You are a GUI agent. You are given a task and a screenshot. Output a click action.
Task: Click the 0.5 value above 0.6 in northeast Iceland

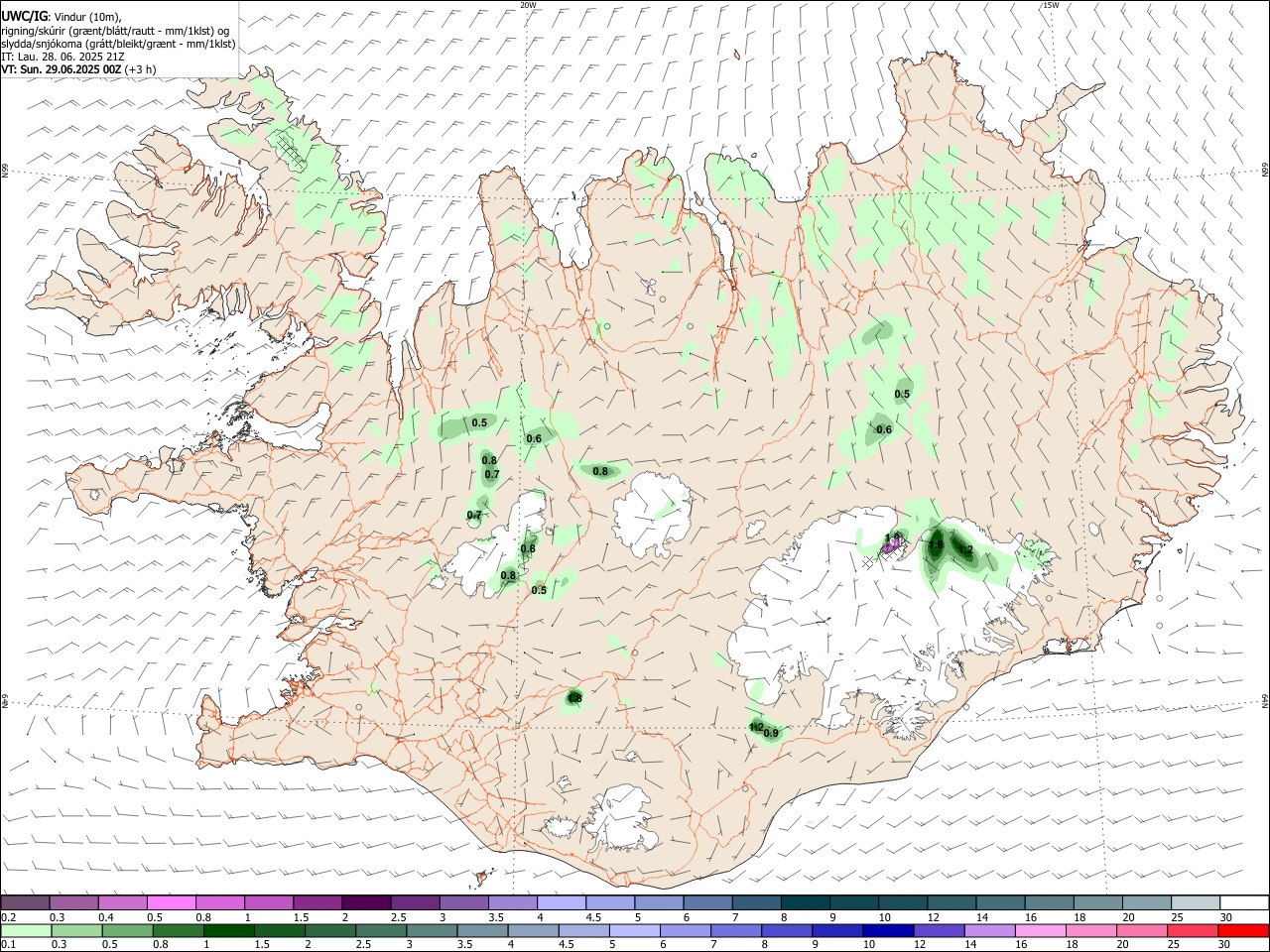click(x=902, y=395)
